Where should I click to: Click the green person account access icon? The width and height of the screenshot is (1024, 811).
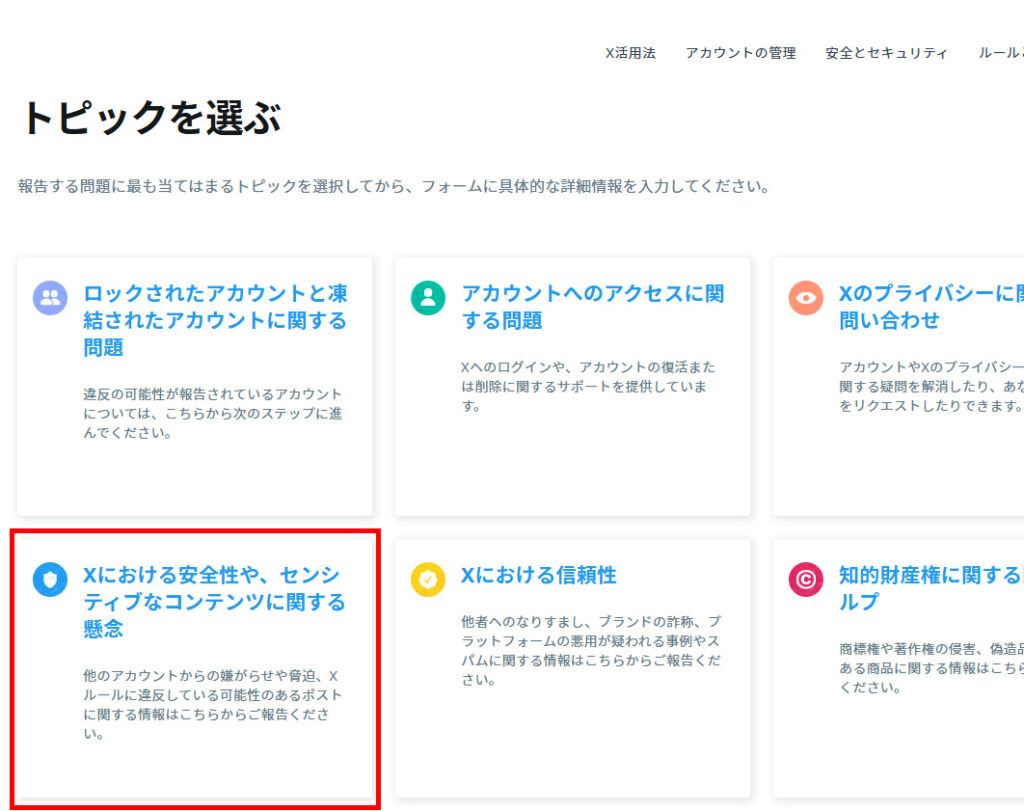[x=428, y=297]
